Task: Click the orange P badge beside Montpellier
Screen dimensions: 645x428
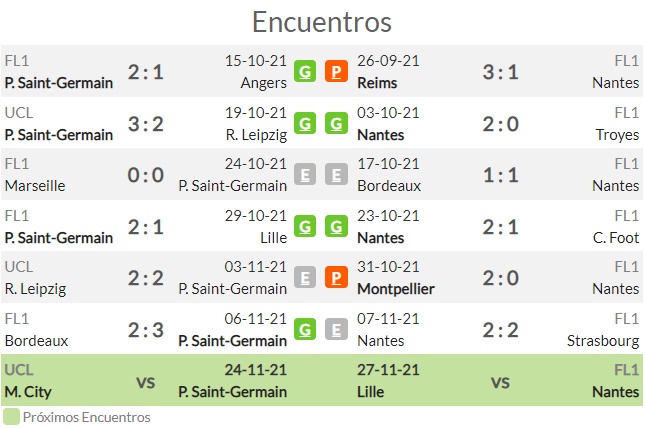Action: click(336, 278)
